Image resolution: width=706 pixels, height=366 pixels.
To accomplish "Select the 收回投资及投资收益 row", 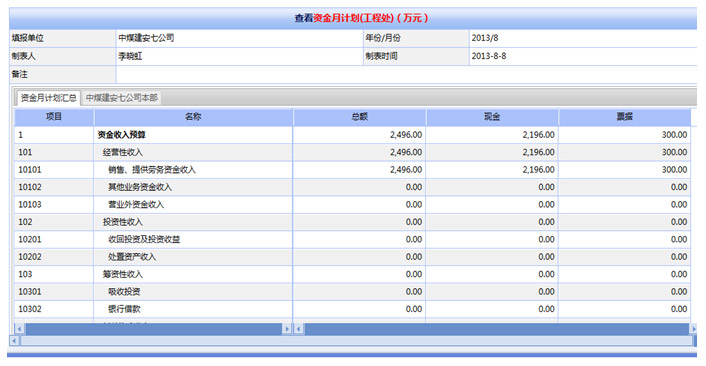I will 353,239.
